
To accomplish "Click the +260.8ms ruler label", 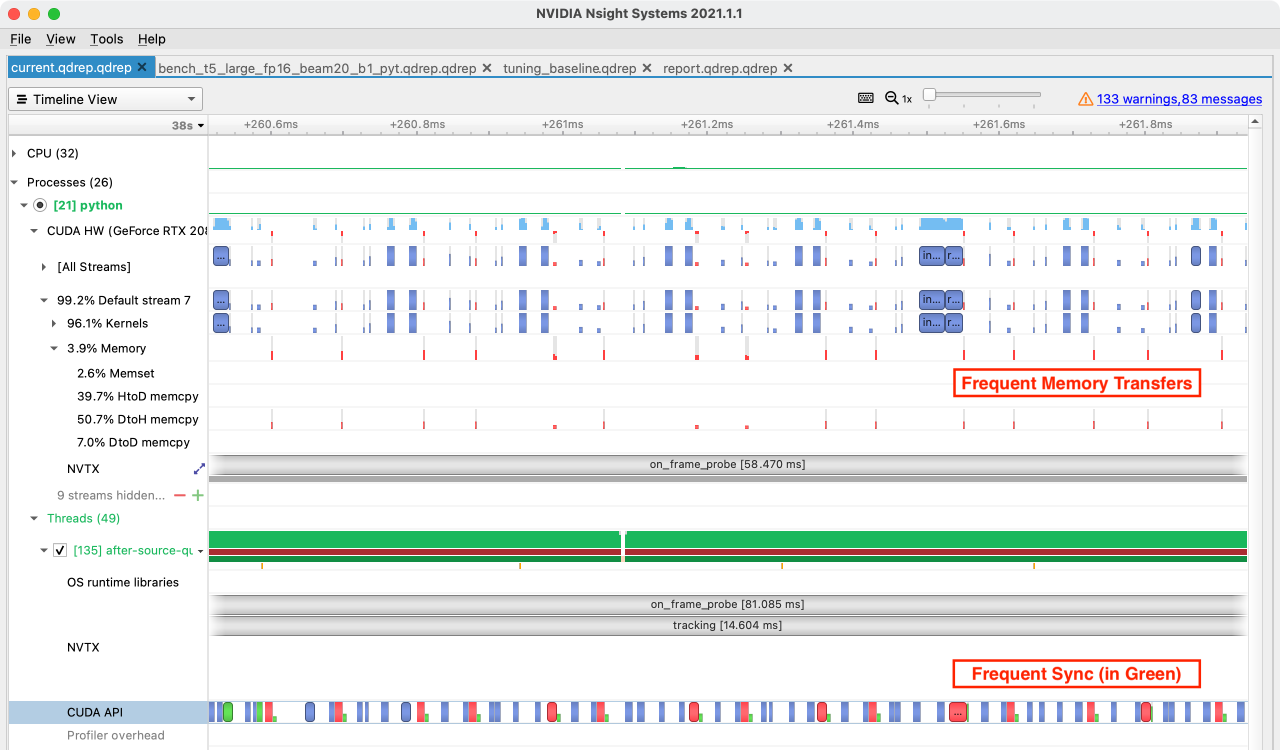I will 417,125.
